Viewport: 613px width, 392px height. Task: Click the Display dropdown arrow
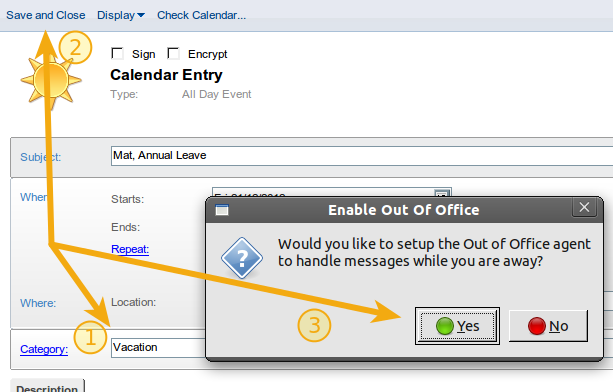coord(141,15)
